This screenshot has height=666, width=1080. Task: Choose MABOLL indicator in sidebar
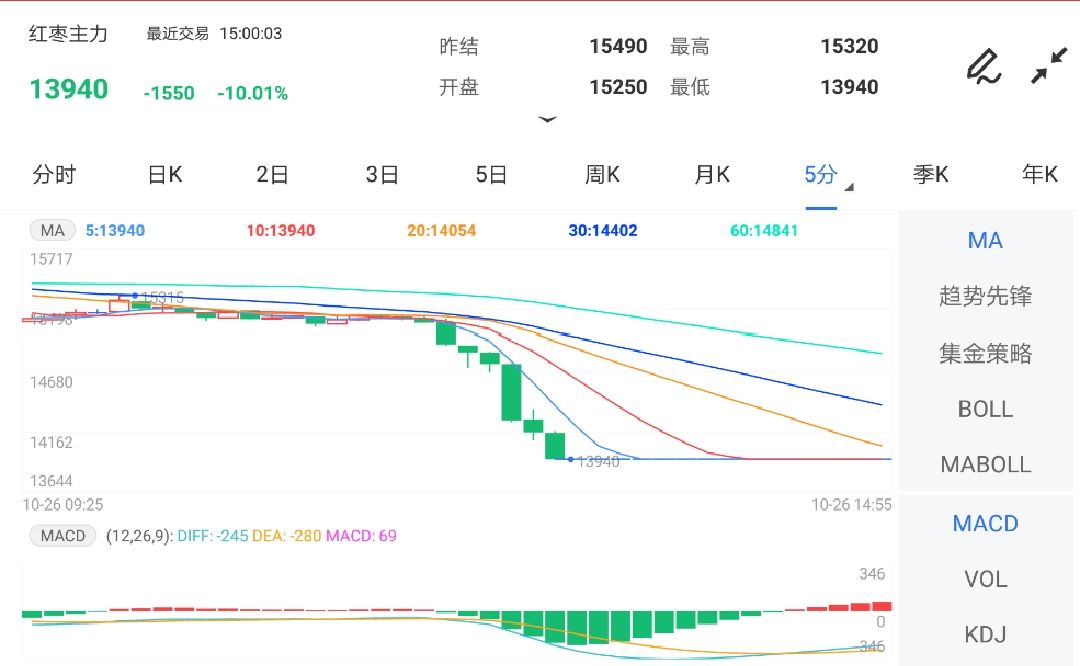985,464
